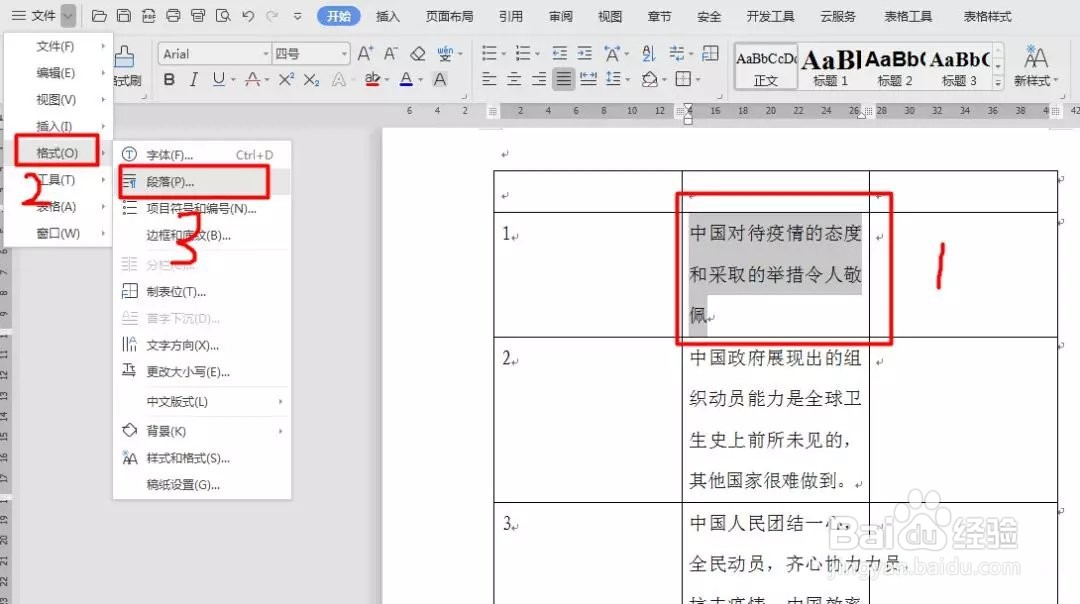
Task: Click the Sort (A-Z) icon
Action: click(649, 53)
